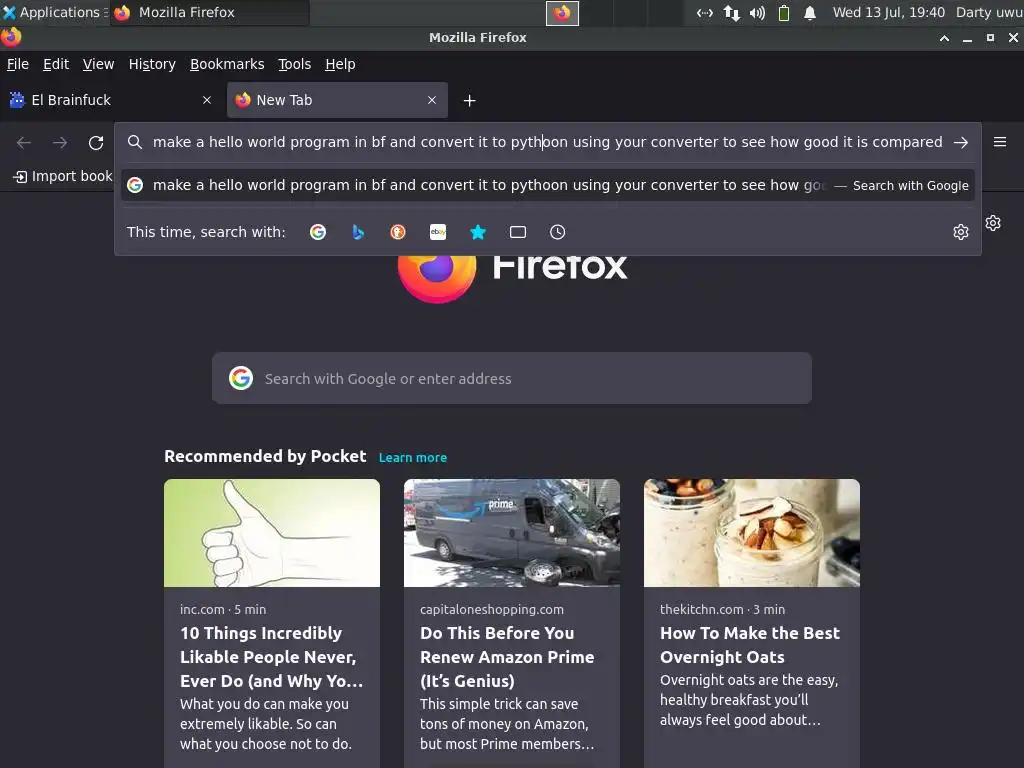Search in History clock icon
This screenshot has width=1024, height=768.
point(558,232)
